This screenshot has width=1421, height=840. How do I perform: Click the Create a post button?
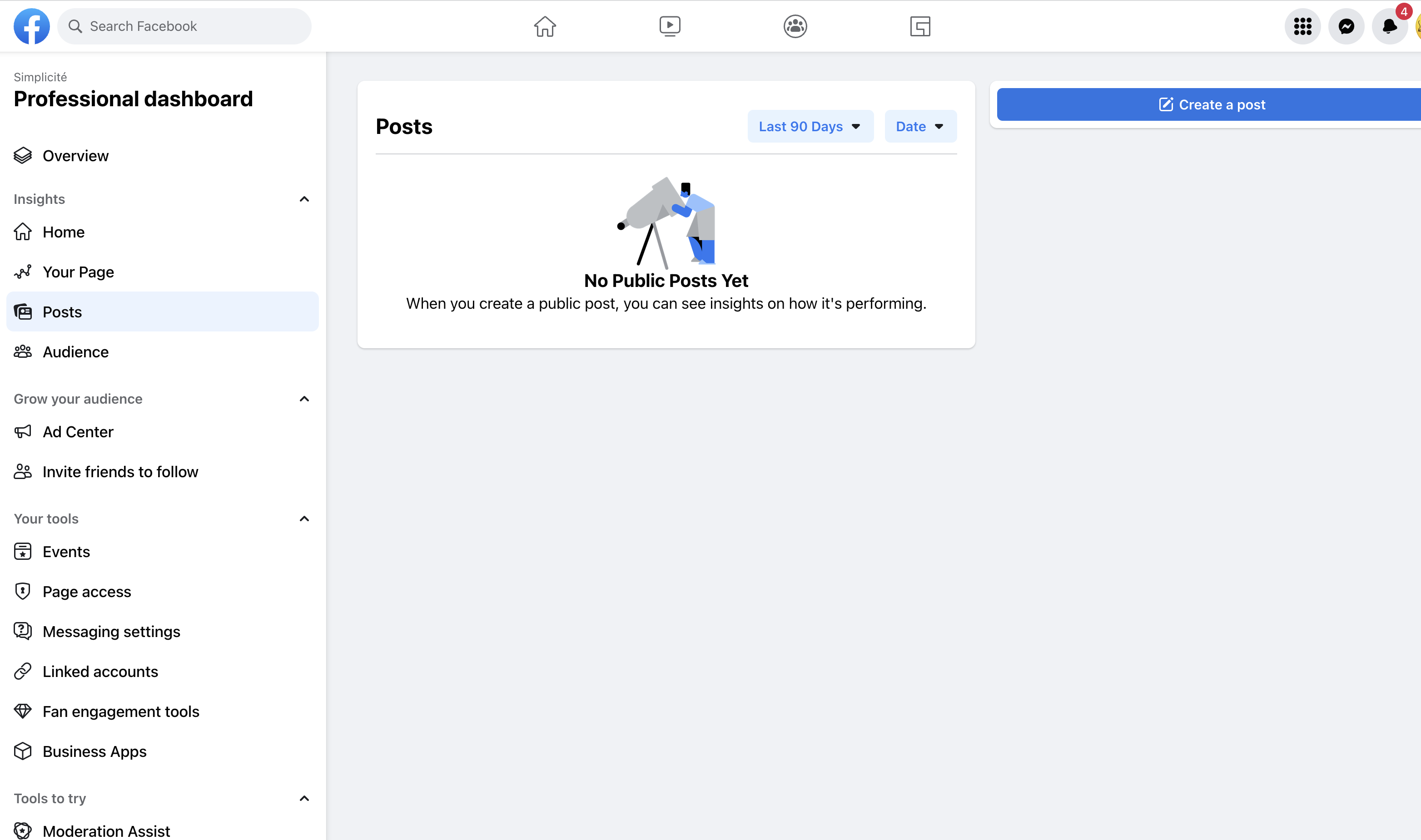[1212, 105]
